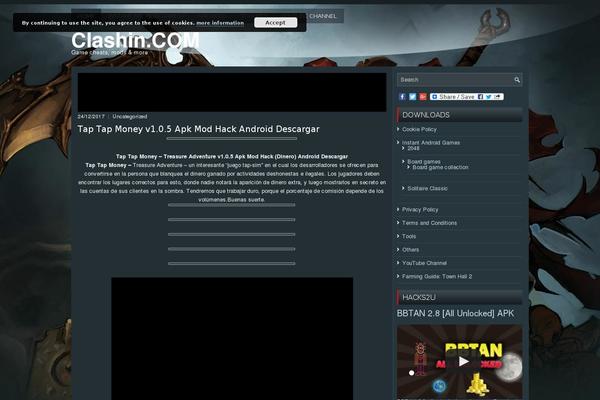Click the share arrow icon in Share/Save bar
600x400 pixels.
(x=497, y=97)
